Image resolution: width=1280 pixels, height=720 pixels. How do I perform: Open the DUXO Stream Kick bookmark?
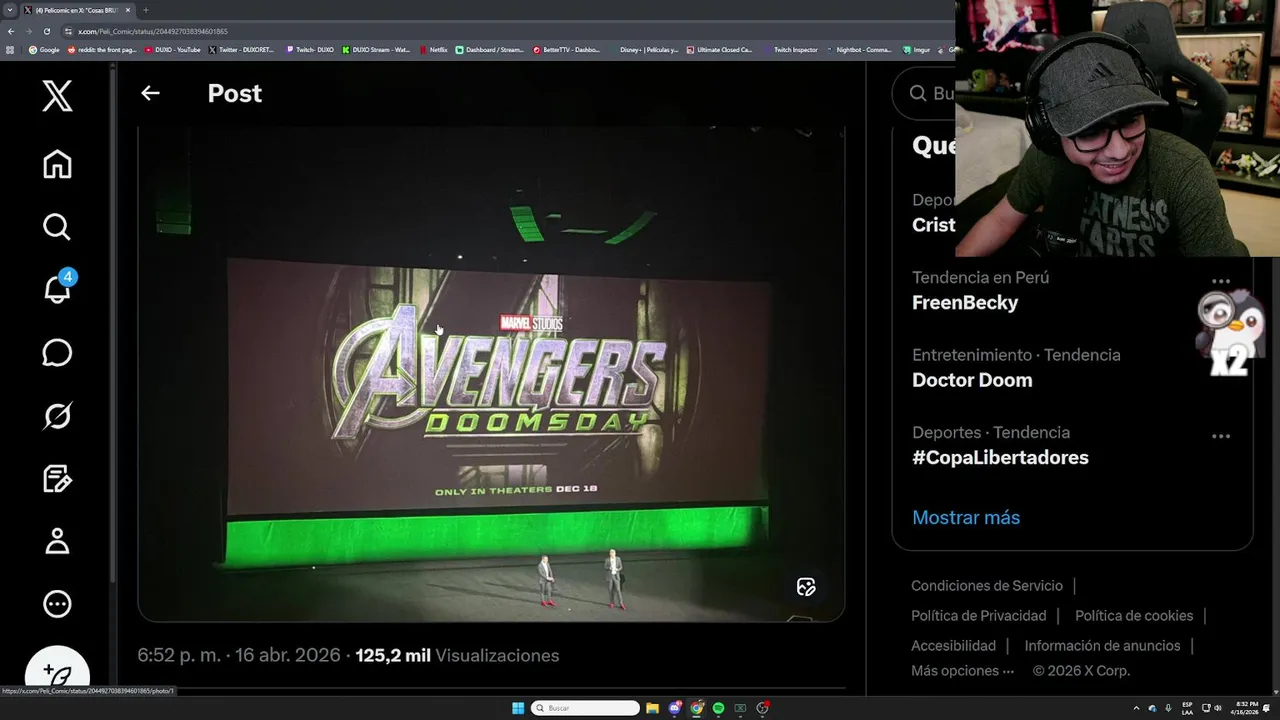pyautogui.click(x=376, y=50)
